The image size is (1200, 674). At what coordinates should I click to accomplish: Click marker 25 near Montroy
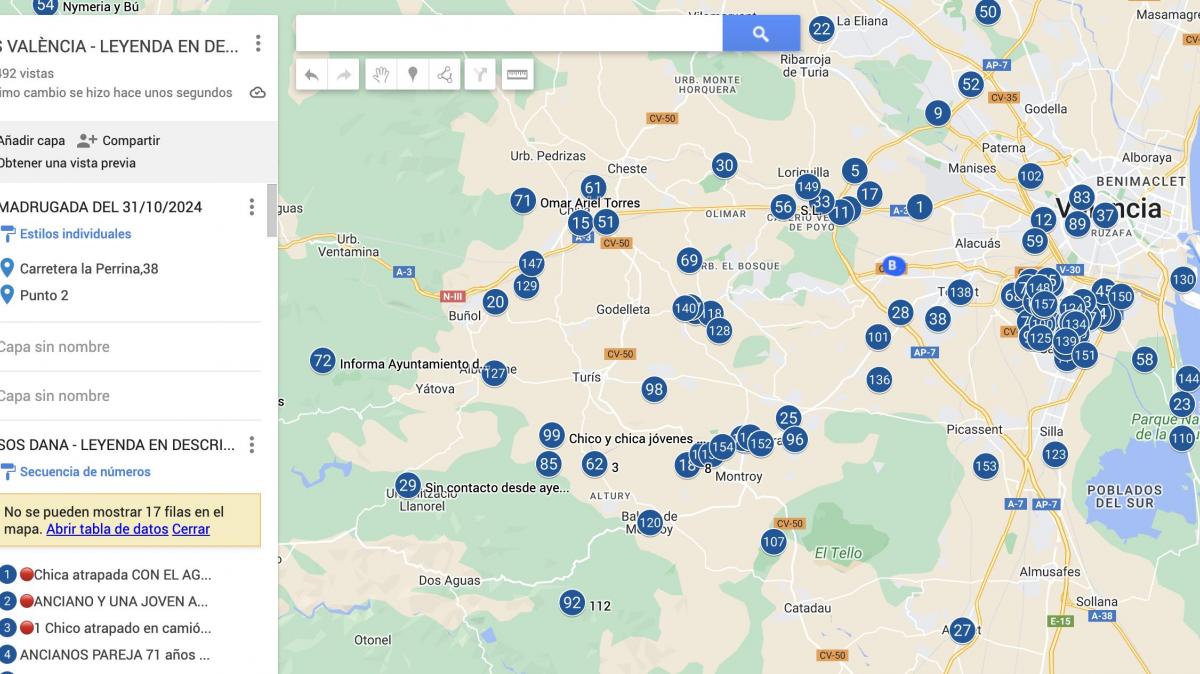click(789, 418)
